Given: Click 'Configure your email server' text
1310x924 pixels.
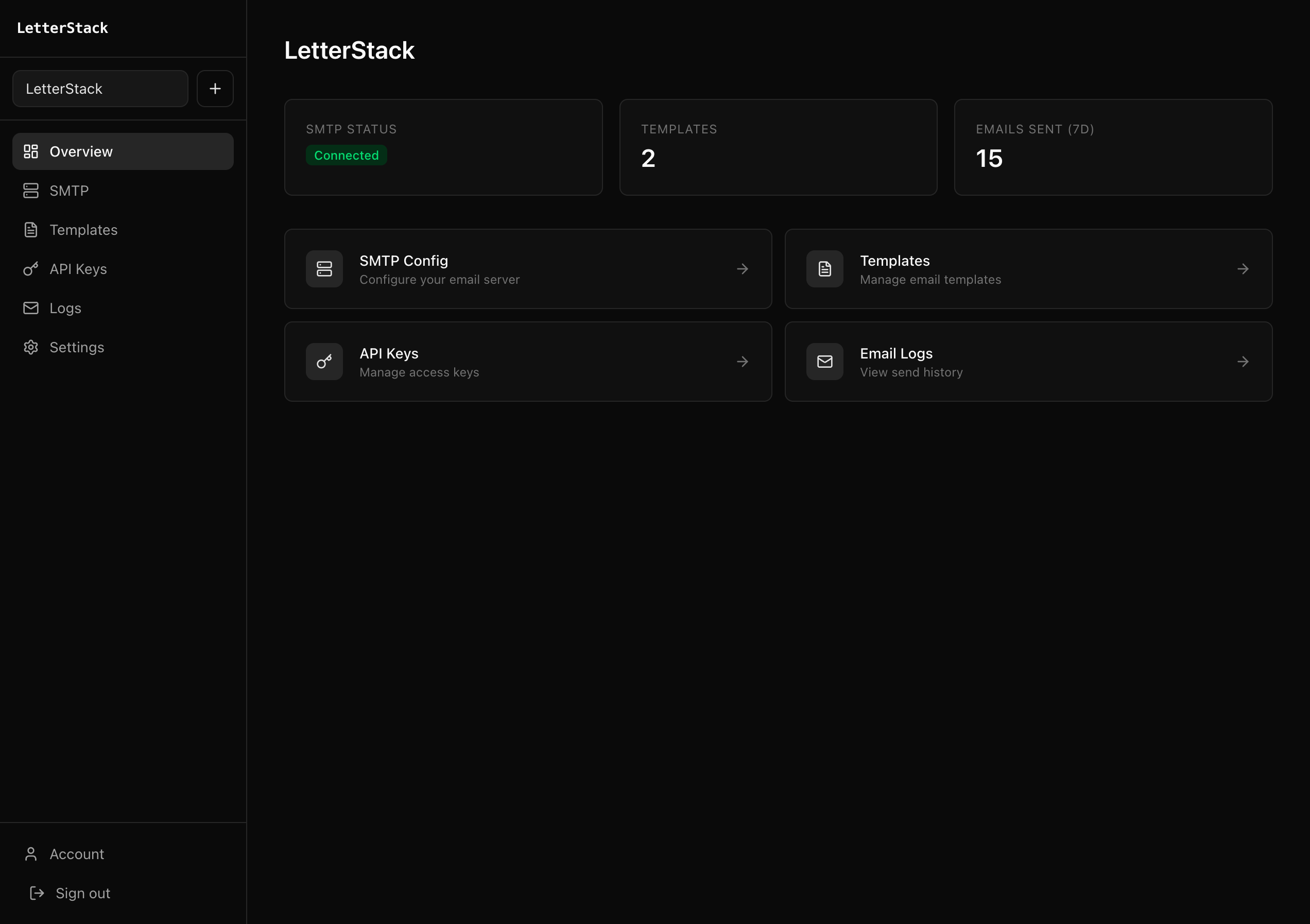Looking at the screenshot, I should pos(439,280).
